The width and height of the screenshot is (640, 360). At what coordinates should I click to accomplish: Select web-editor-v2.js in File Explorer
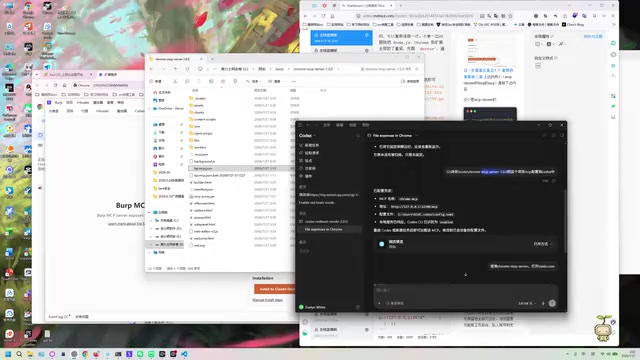point(206,231)
